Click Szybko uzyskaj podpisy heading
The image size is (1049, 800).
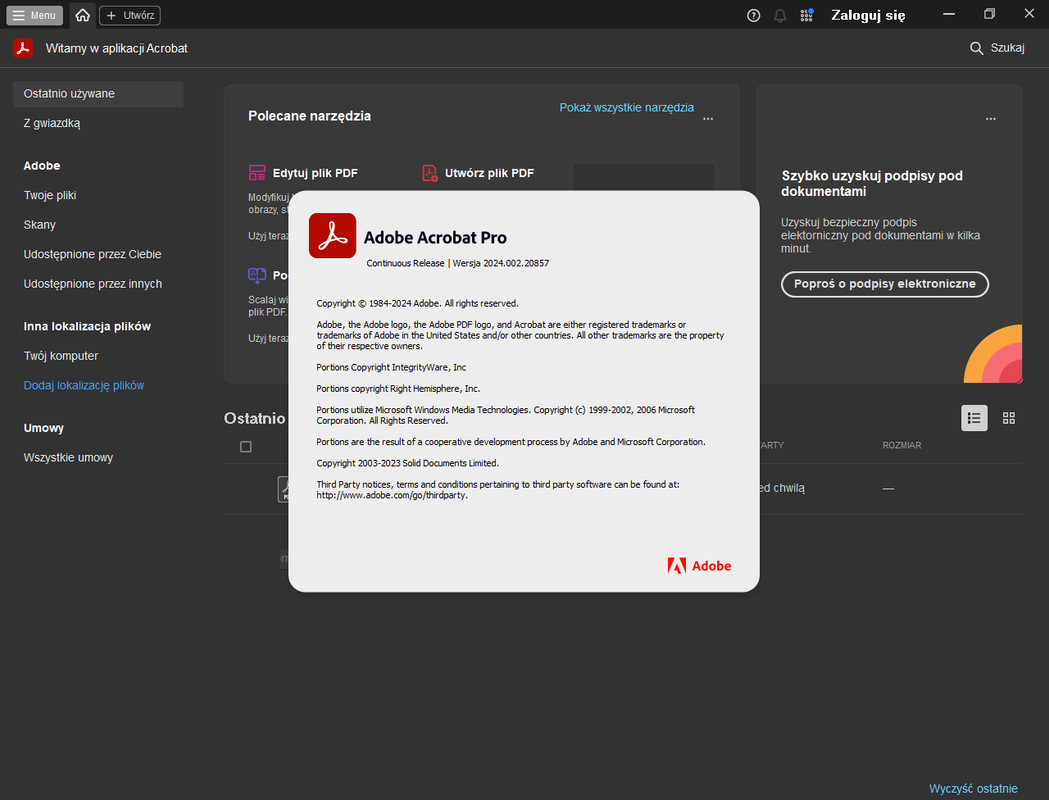872,183
